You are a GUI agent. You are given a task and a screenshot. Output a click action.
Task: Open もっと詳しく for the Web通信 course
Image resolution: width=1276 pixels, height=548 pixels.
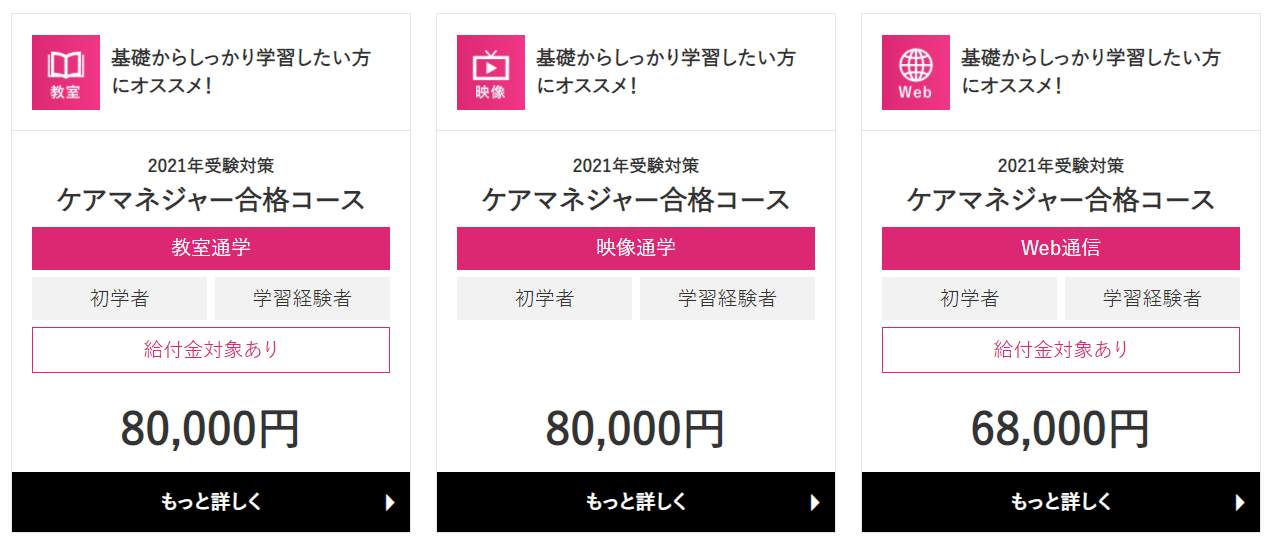(x=1061, y=502)
